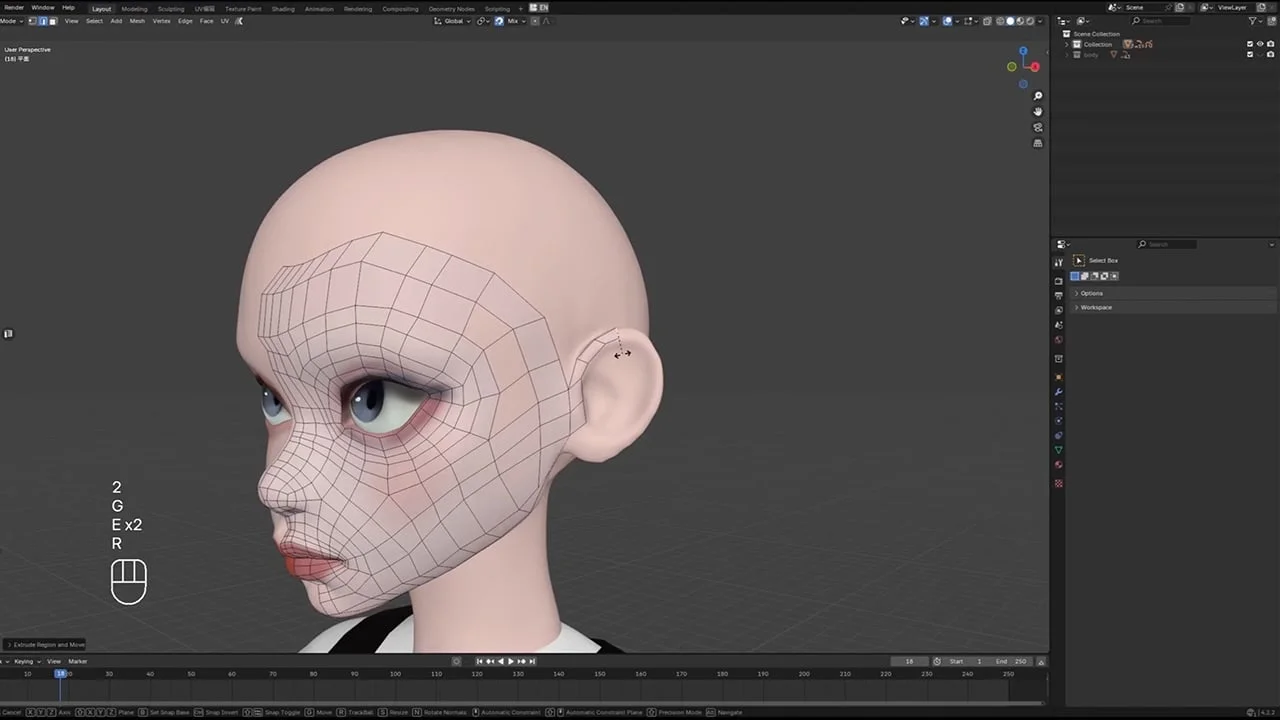The width and height of the screenshot is (1280, 720).
Task: Click the camera view icon in viewport gizmos
Action: (1038, 127)
